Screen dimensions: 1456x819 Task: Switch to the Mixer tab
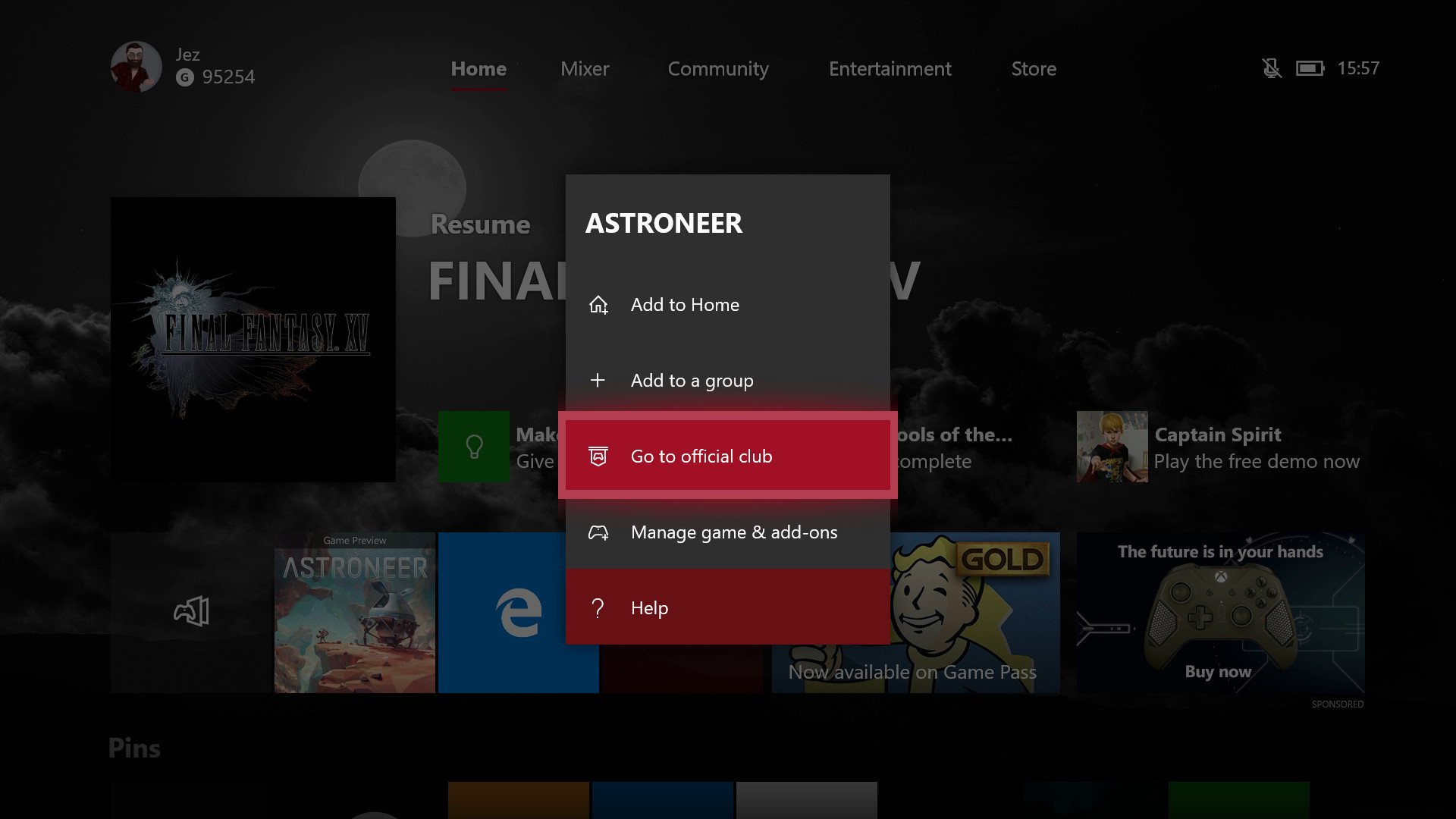pos(585,69)
